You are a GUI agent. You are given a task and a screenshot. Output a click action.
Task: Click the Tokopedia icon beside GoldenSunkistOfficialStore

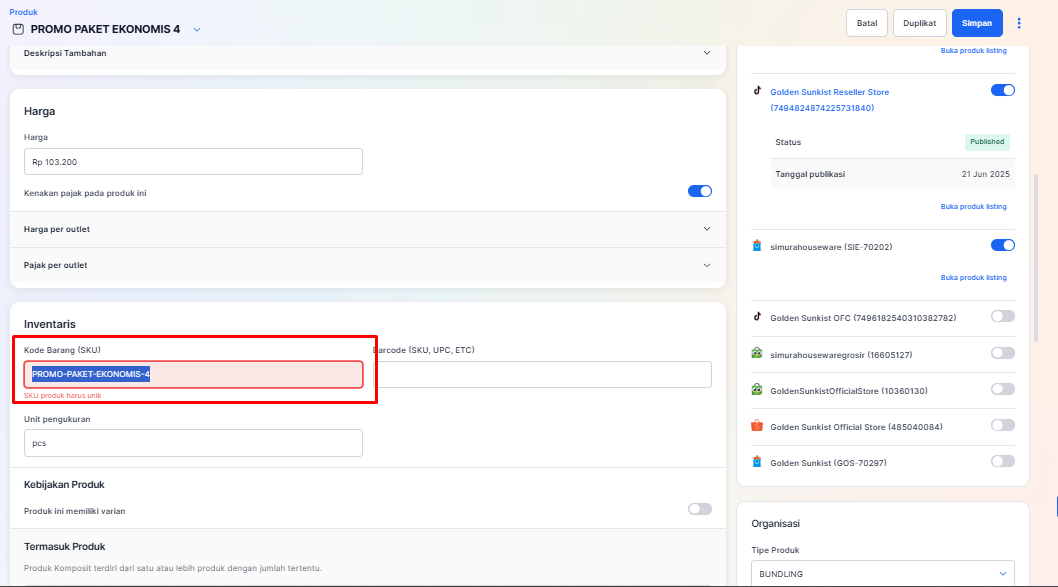(758, 390)
